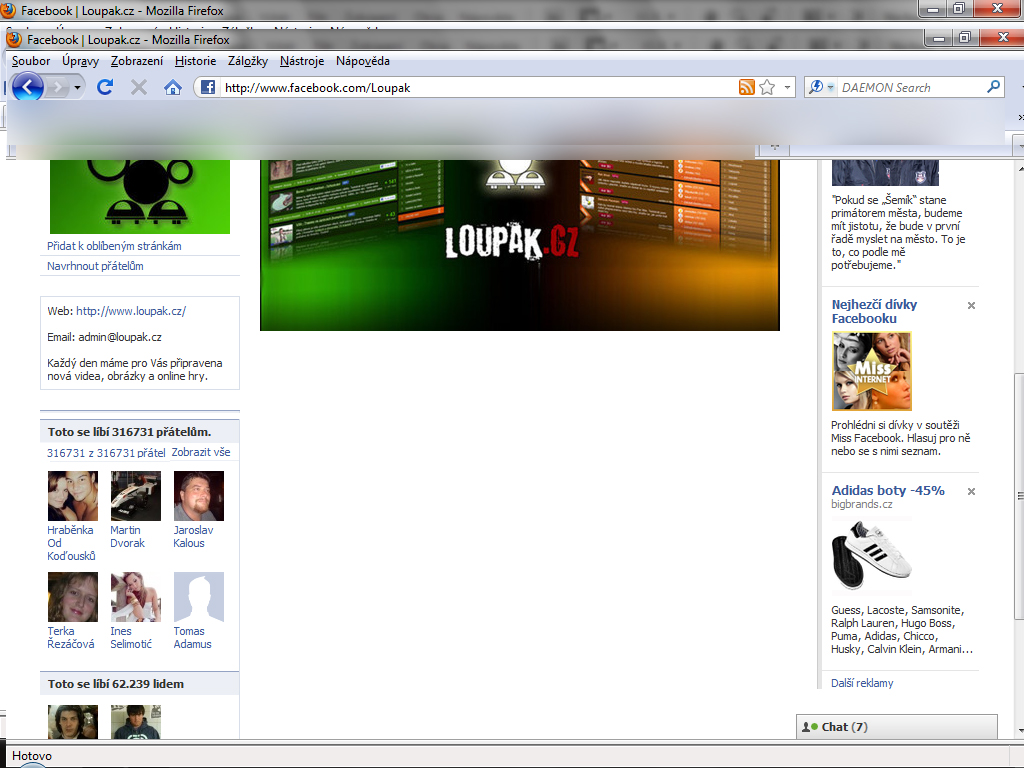Click the Loupak.cz banner image

[520, 245]
